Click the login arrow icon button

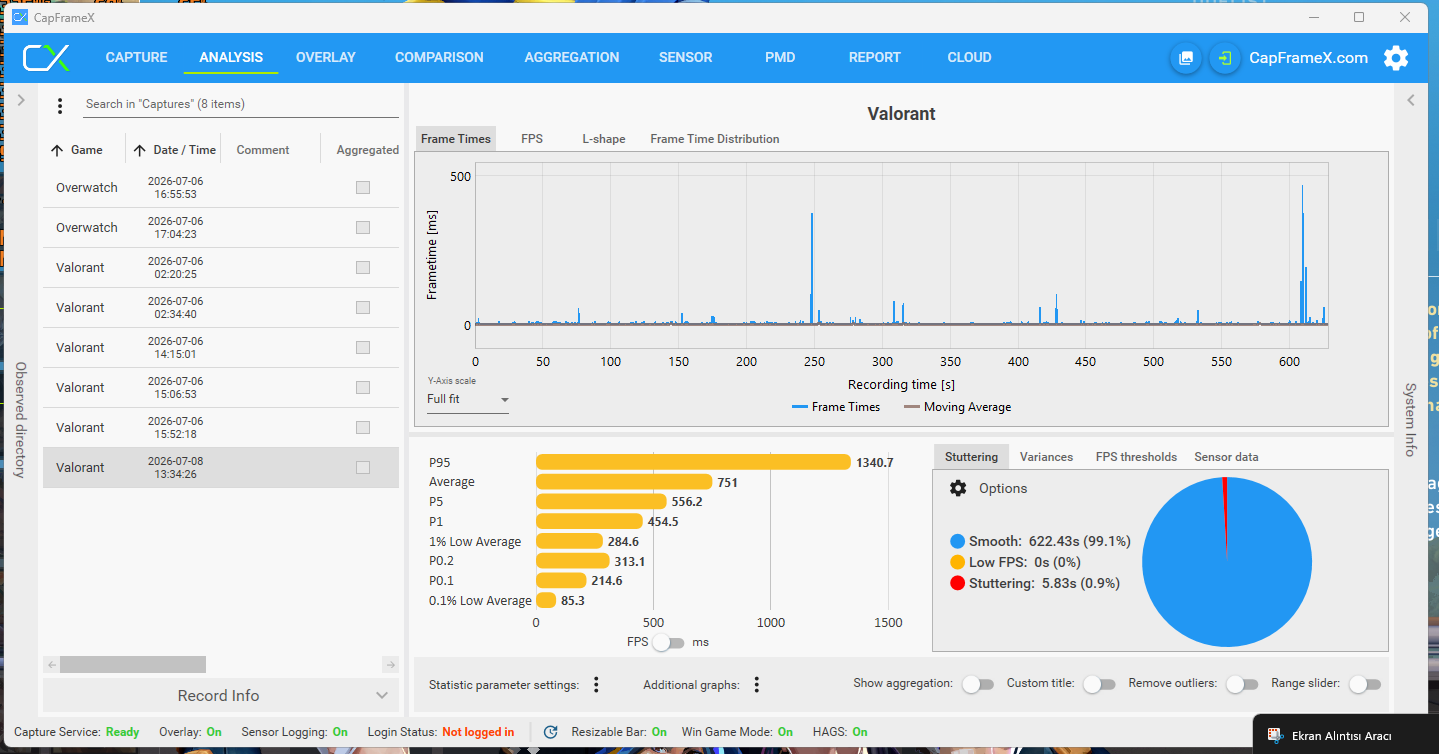[1224, 58]
